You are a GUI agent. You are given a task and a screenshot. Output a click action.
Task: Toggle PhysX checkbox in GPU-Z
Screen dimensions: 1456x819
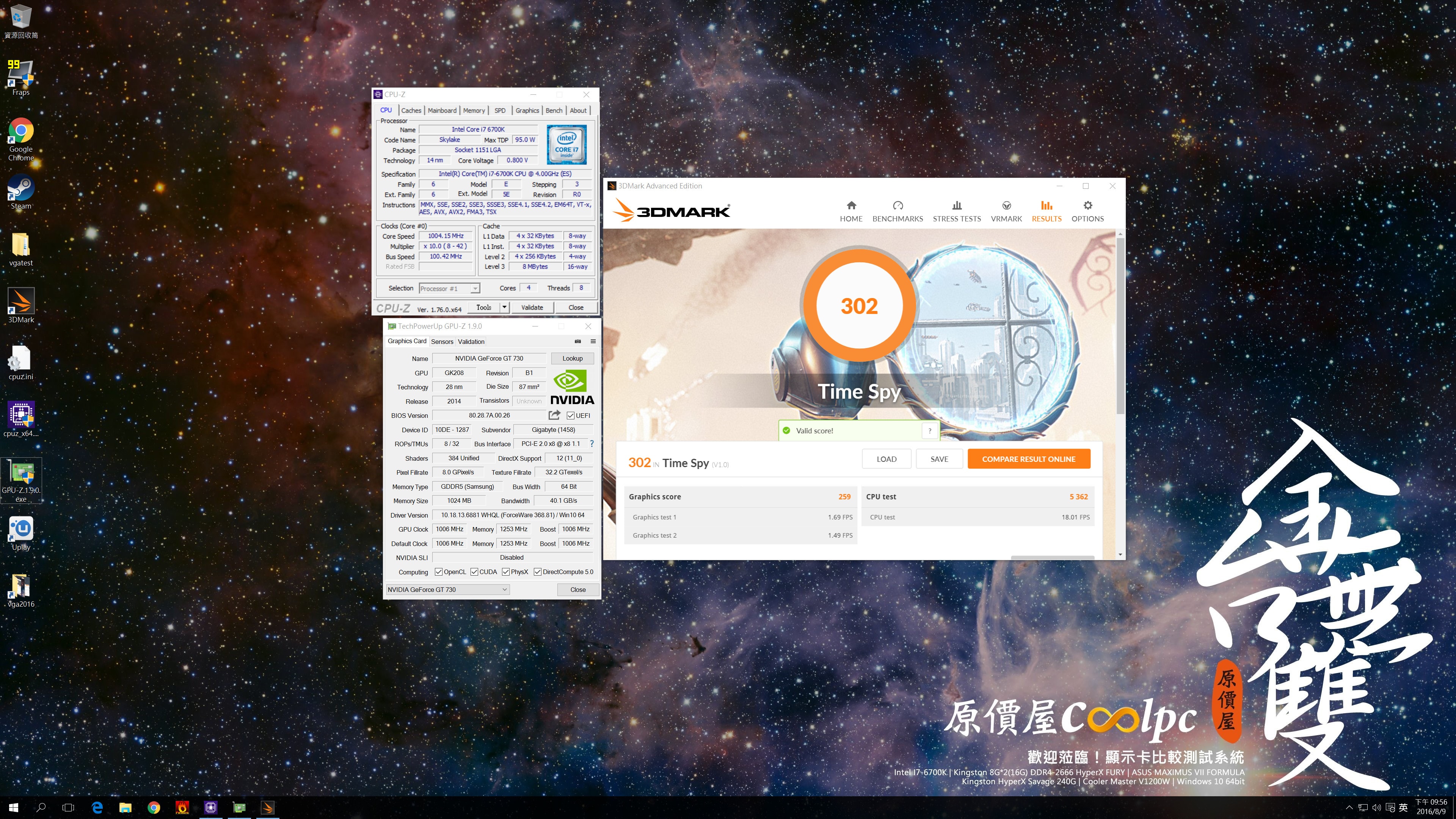tap(506, 572)
